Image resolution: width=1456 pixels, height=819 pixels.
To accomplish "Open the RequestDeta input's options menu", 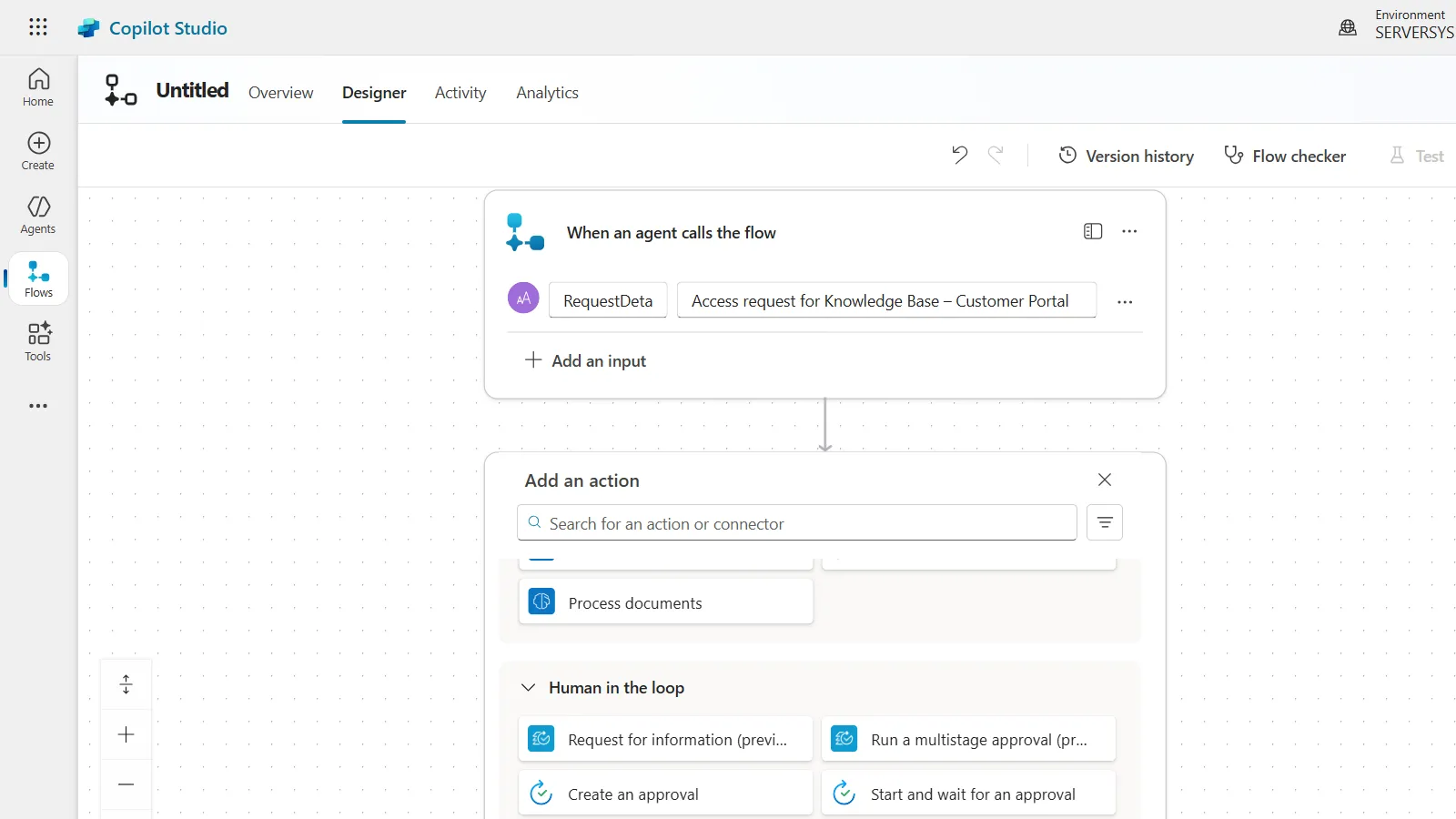I will (1125, 302).
